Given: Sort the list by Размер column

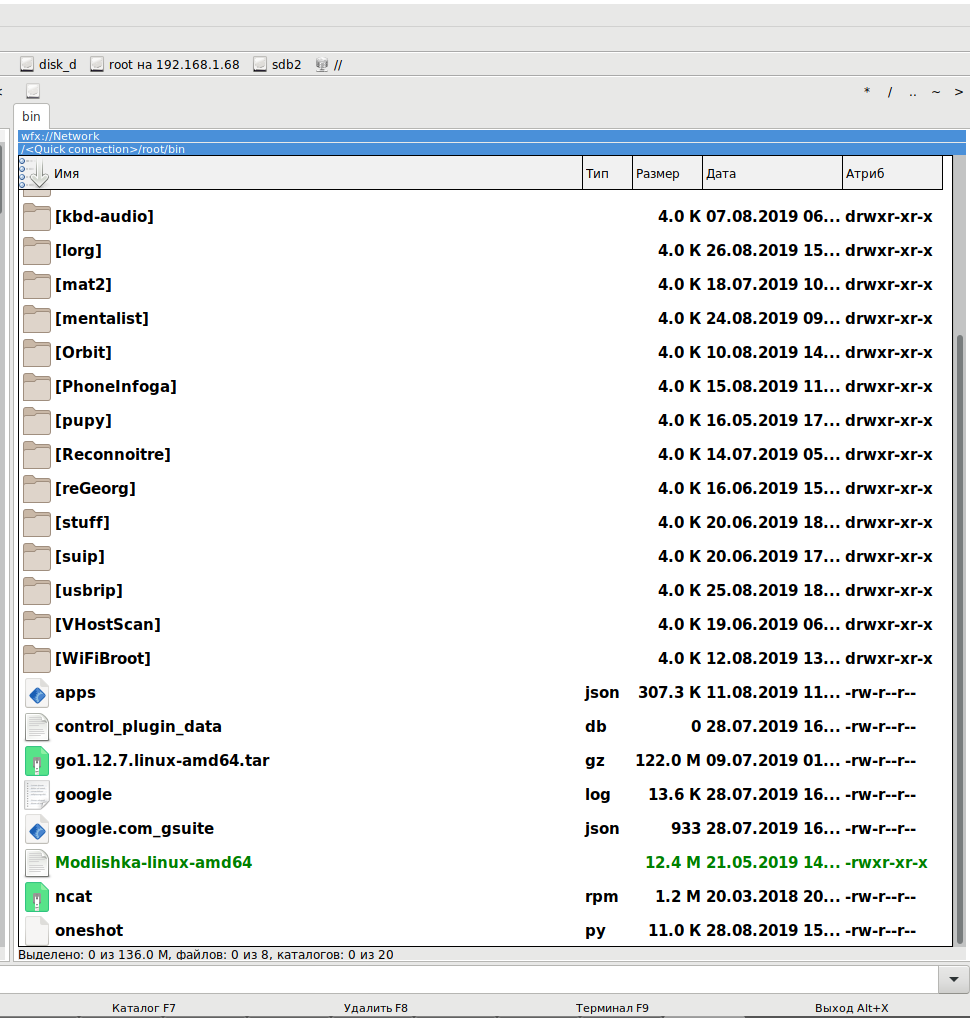Looking at the screenshot, I should [x=667, y=173].
